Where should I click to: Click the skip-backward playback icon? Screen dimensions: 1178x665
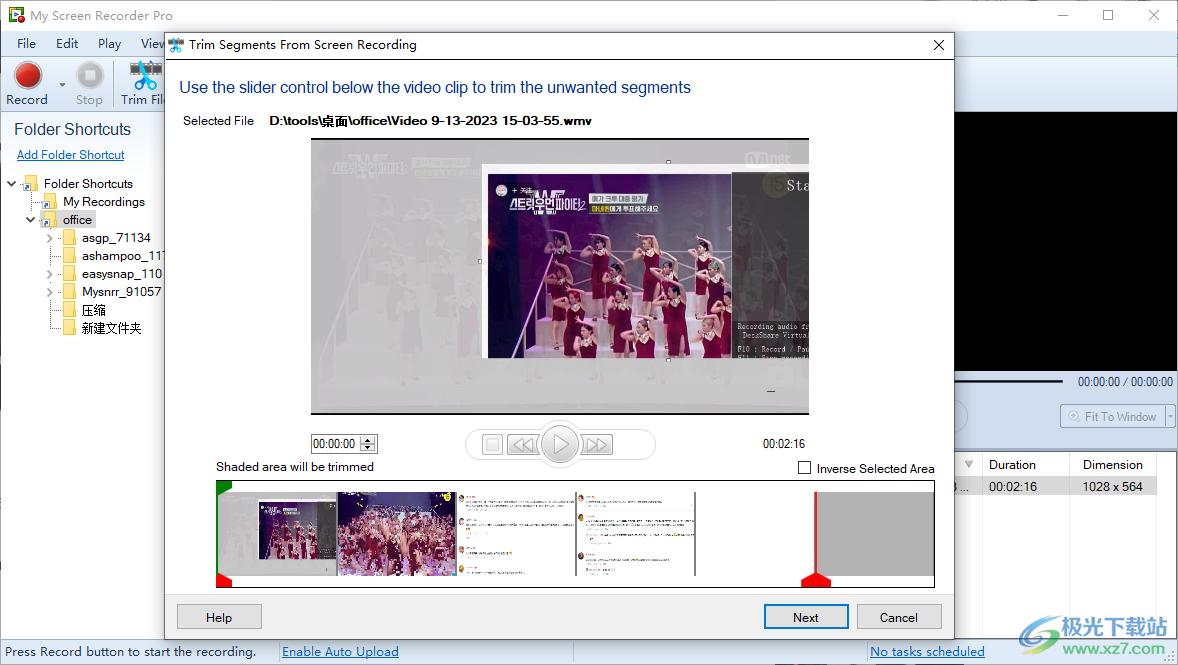[x=523, y=444]
